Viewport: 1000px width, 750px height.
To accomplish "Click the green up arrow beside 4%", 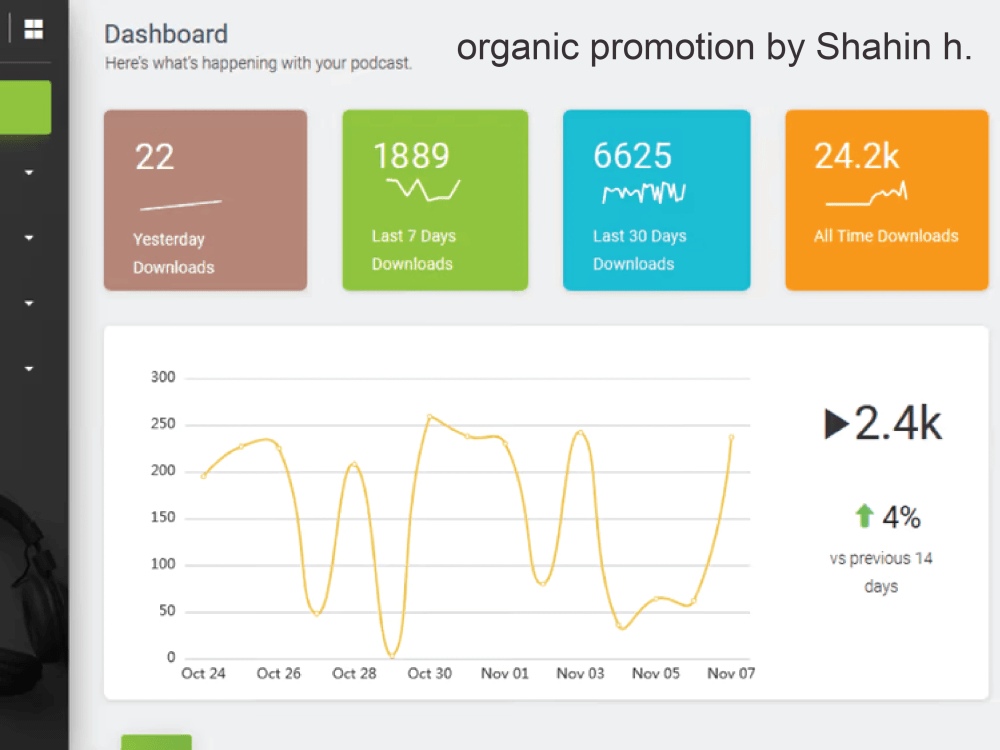I will click(864, 515).
